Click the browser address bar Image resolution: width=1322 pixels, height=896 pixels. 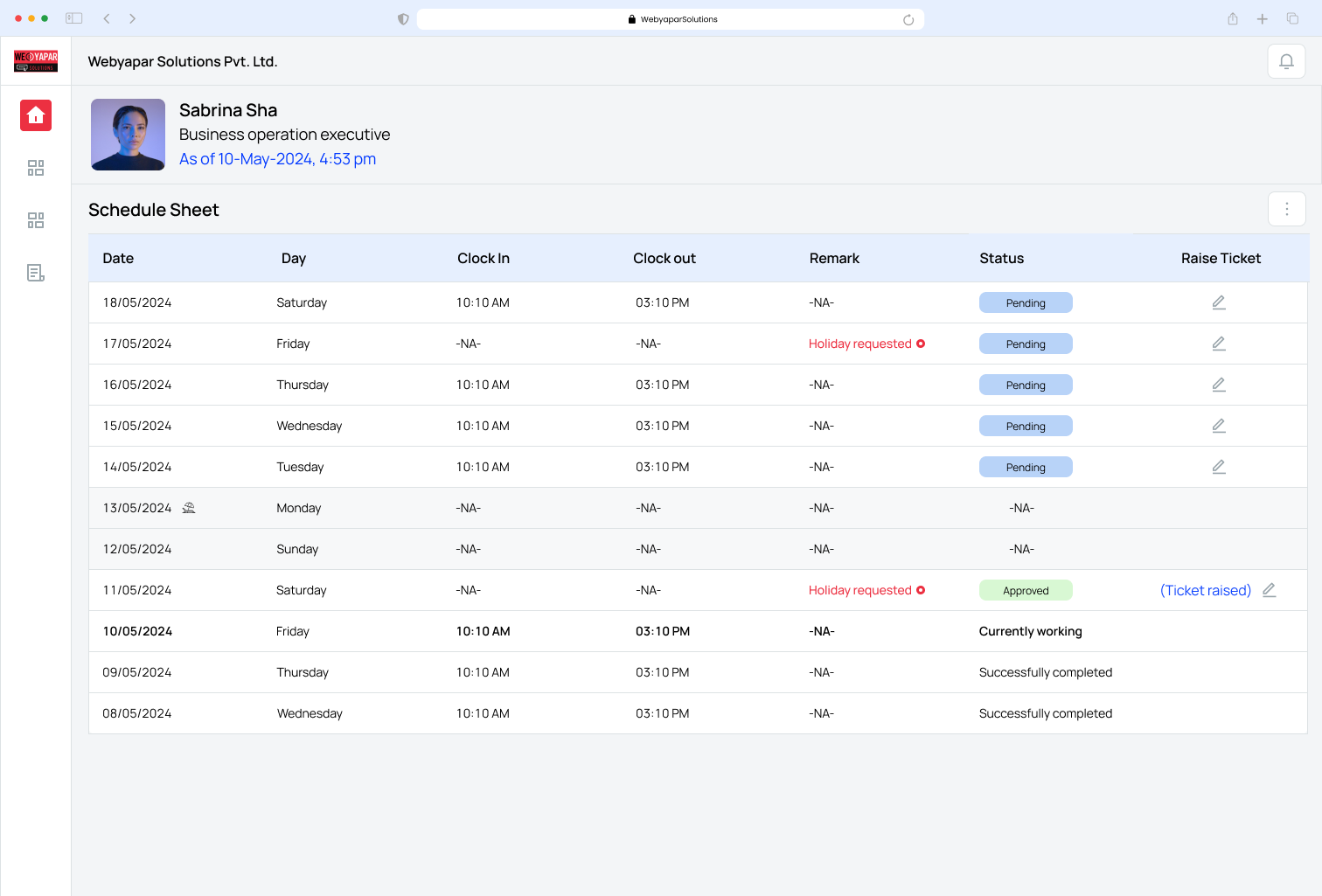coord(671,19)
